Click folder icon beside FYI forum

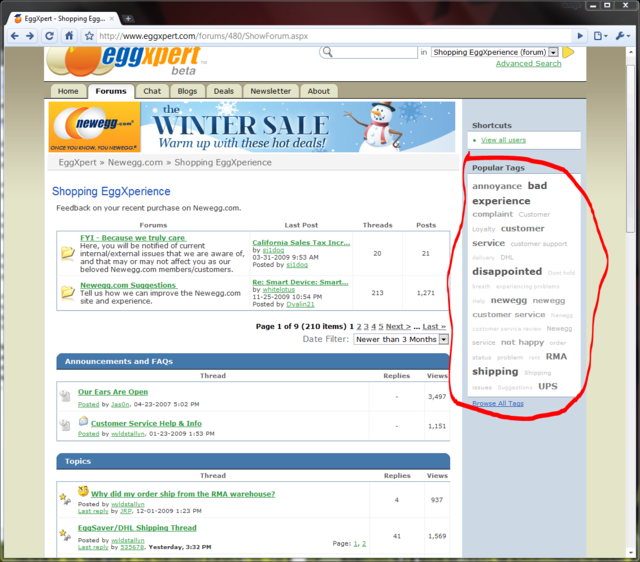coord(67,252)
